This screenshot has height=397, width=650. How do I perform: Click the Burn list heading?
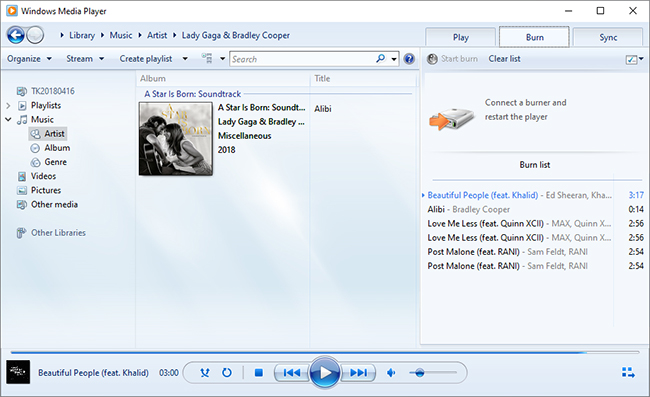pyautogui.click(x=535, y=165)
